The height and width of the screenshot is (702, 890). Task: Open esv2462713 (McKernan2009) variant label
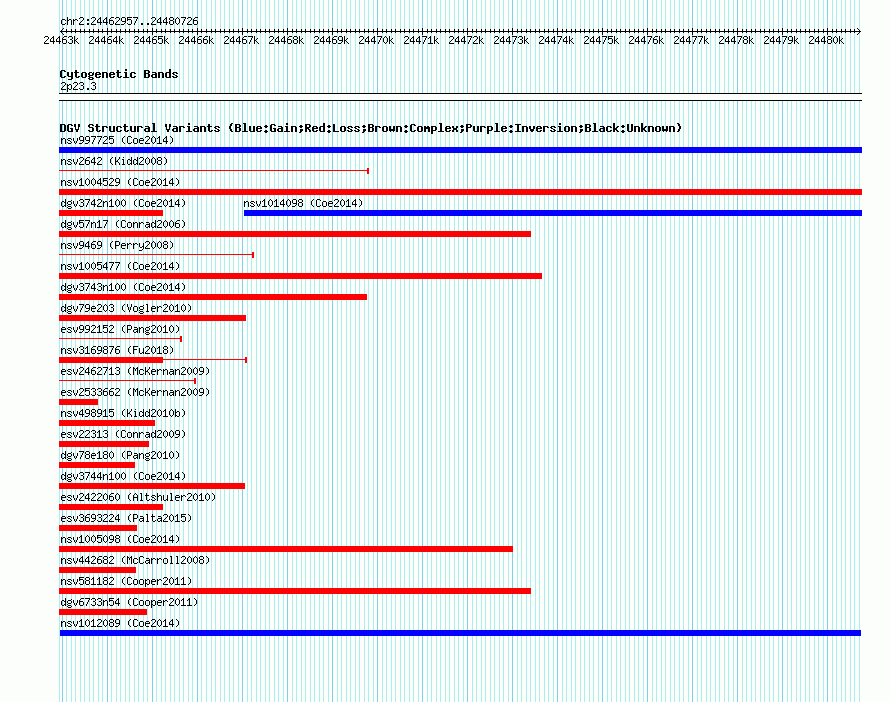tap(135, 371)
